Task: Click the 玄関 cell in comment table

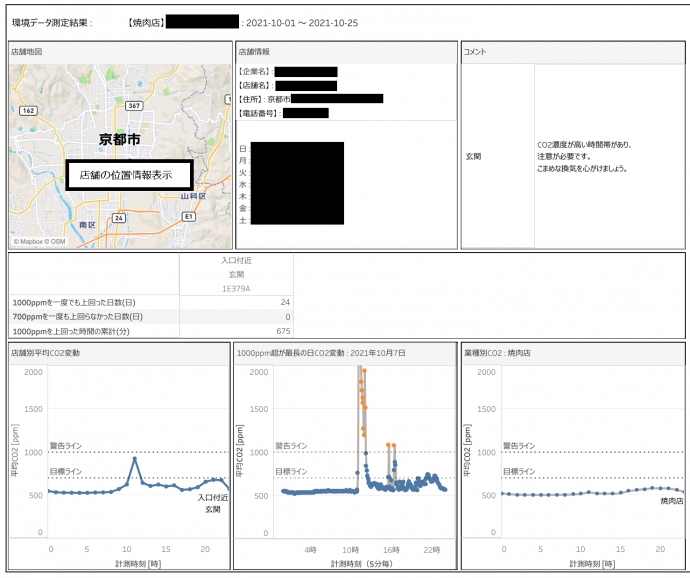Action: [473, 156]
